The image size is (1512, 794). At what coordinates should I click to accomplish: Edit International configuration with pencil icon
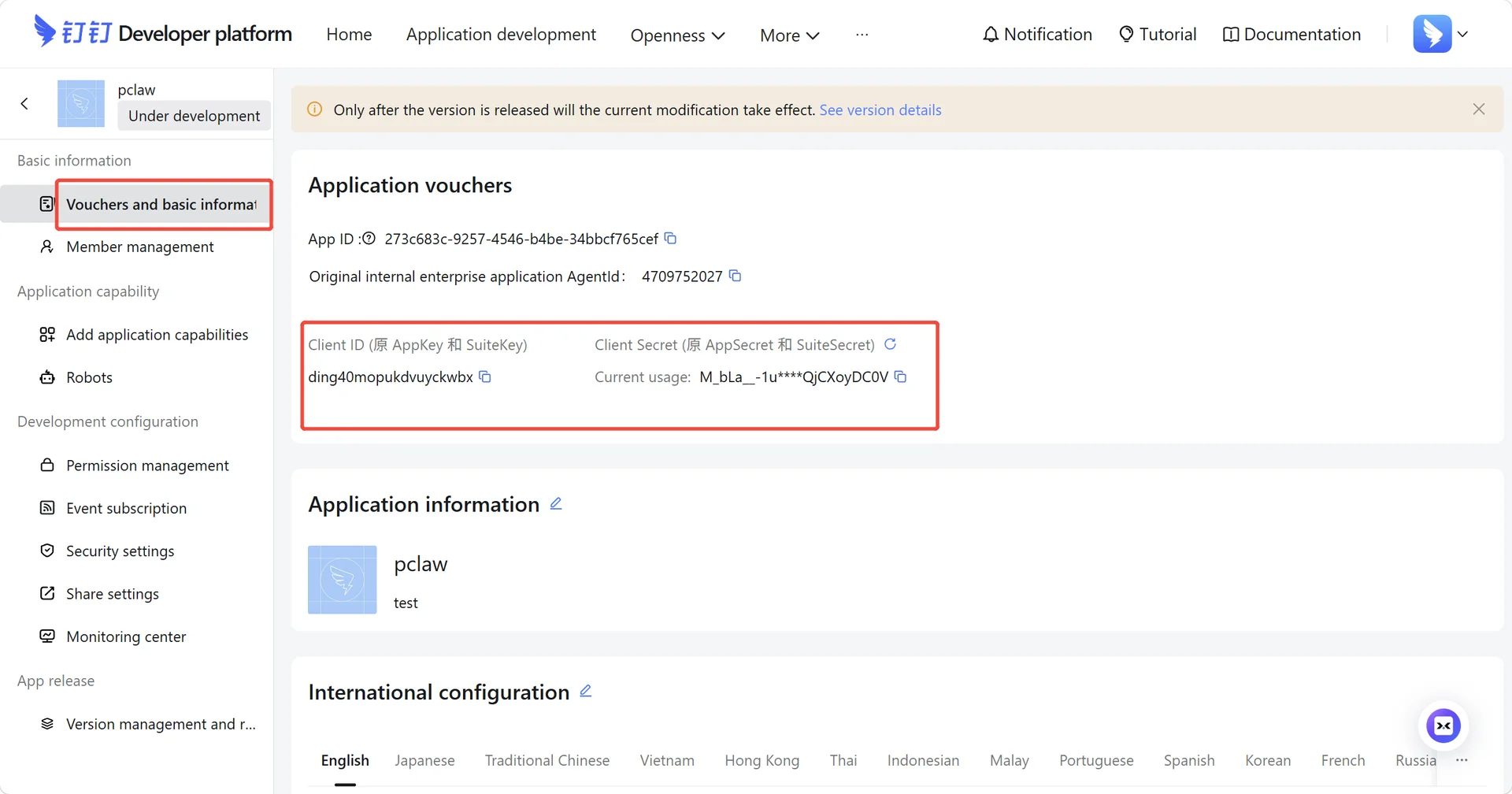pyautogui.click(x=586, y=691)
